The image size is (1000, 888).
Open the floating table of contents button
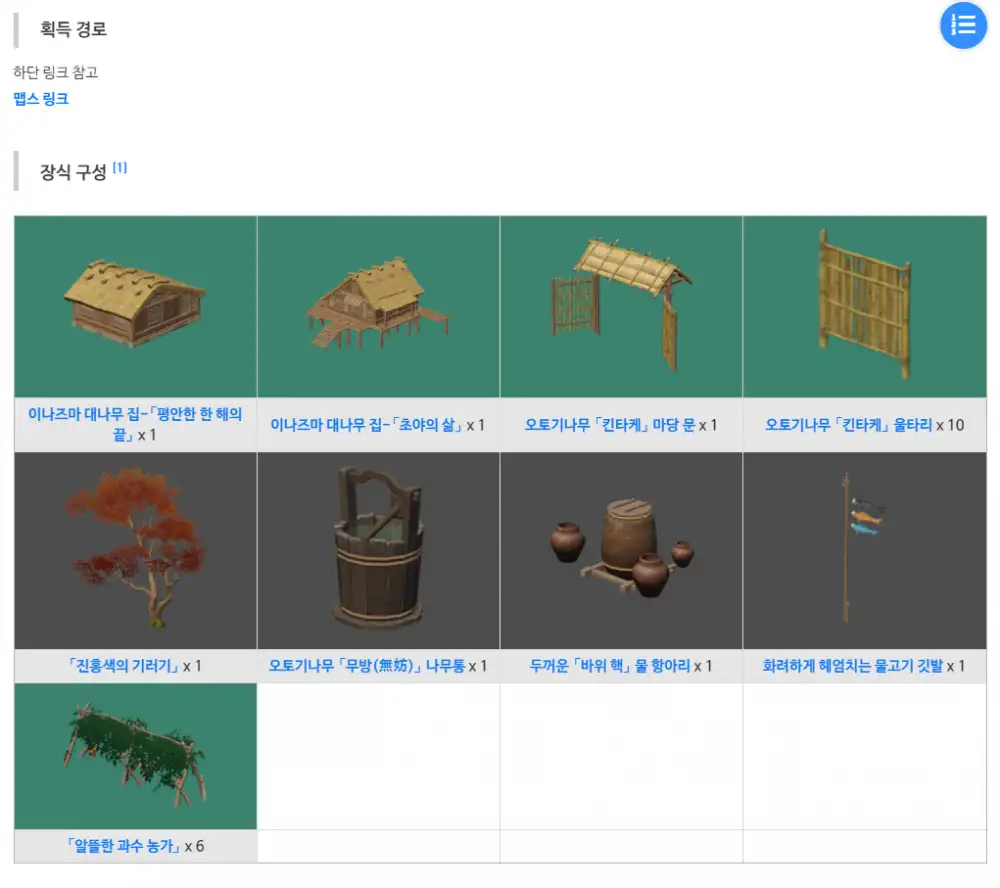click(x=963, y=25)
